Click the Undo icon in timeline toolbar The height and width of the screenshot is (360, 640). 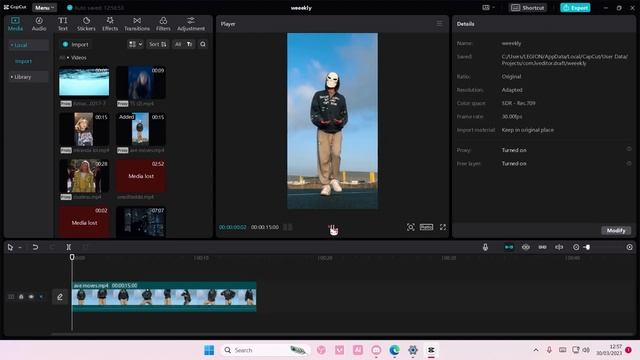(x=35, y=247)
